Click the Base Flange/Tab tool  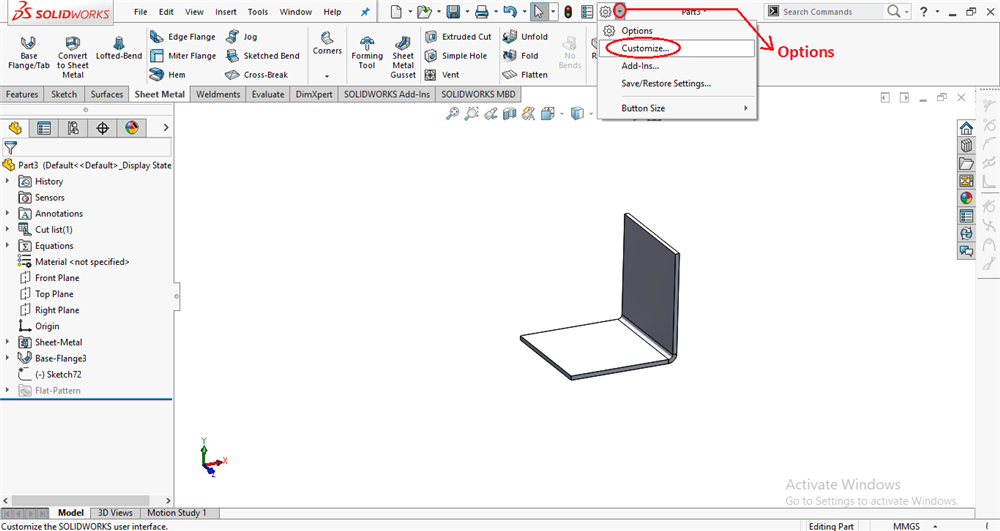[x=28, y=55]
